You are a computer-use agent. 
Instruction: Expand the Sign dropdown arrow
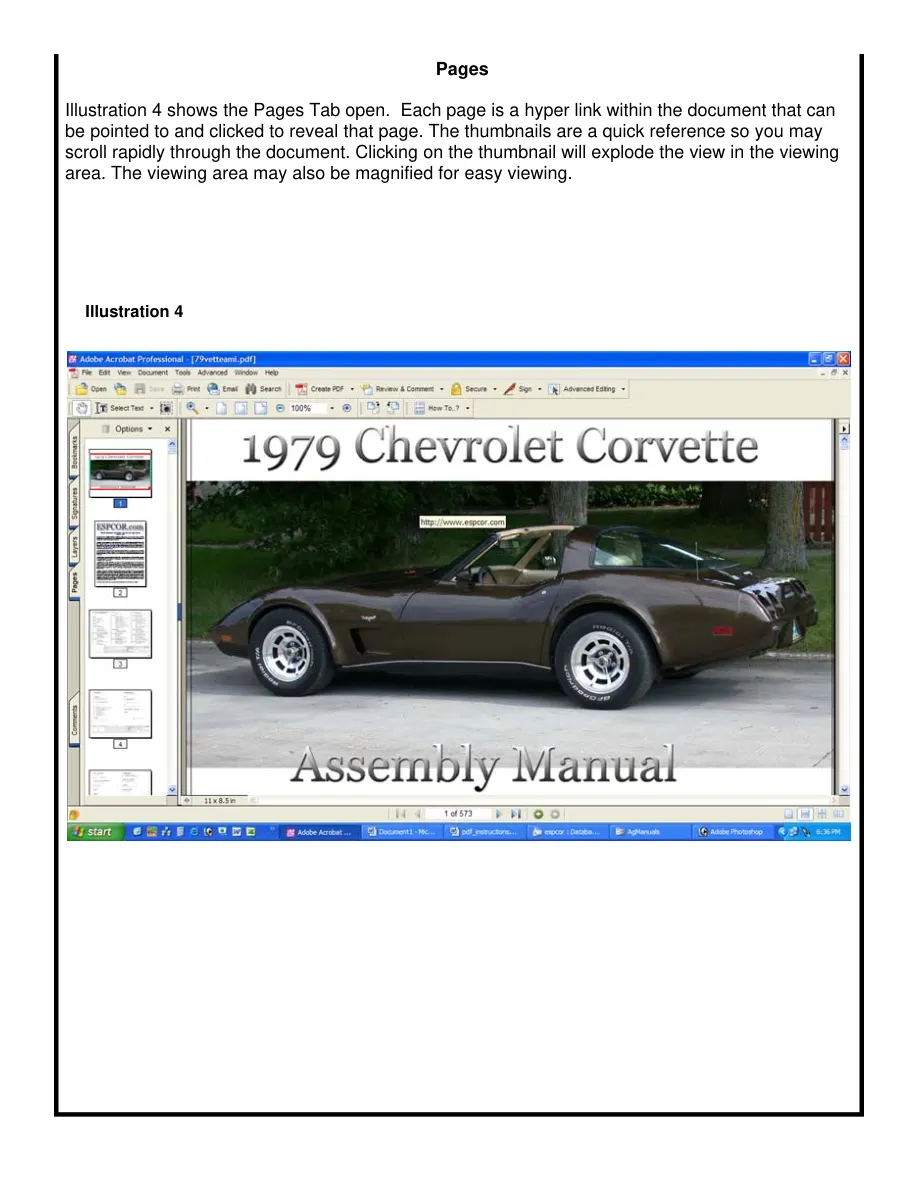(x=539, y=389)
